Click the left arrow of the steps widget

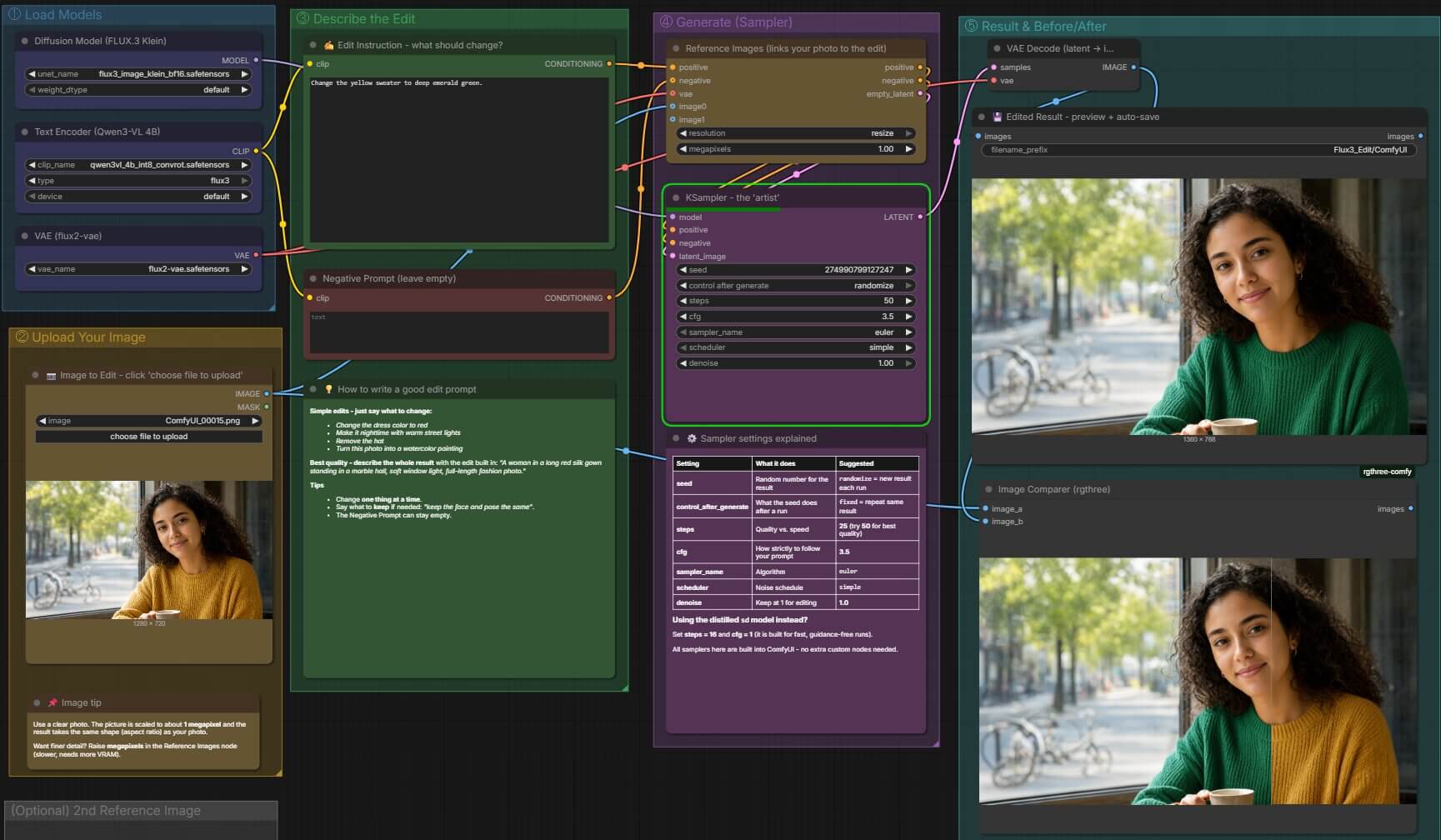[x=683, y=301]
